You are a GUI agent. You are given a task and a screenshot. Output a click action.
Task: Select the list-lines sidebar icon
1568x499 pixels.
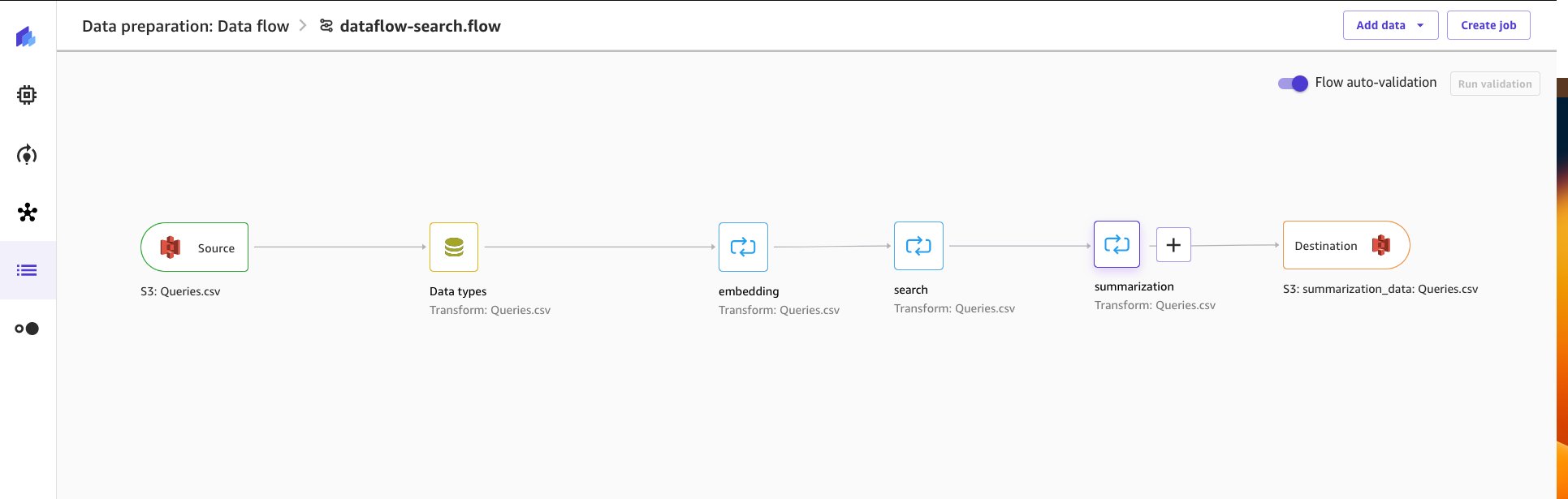coord(27,270)
